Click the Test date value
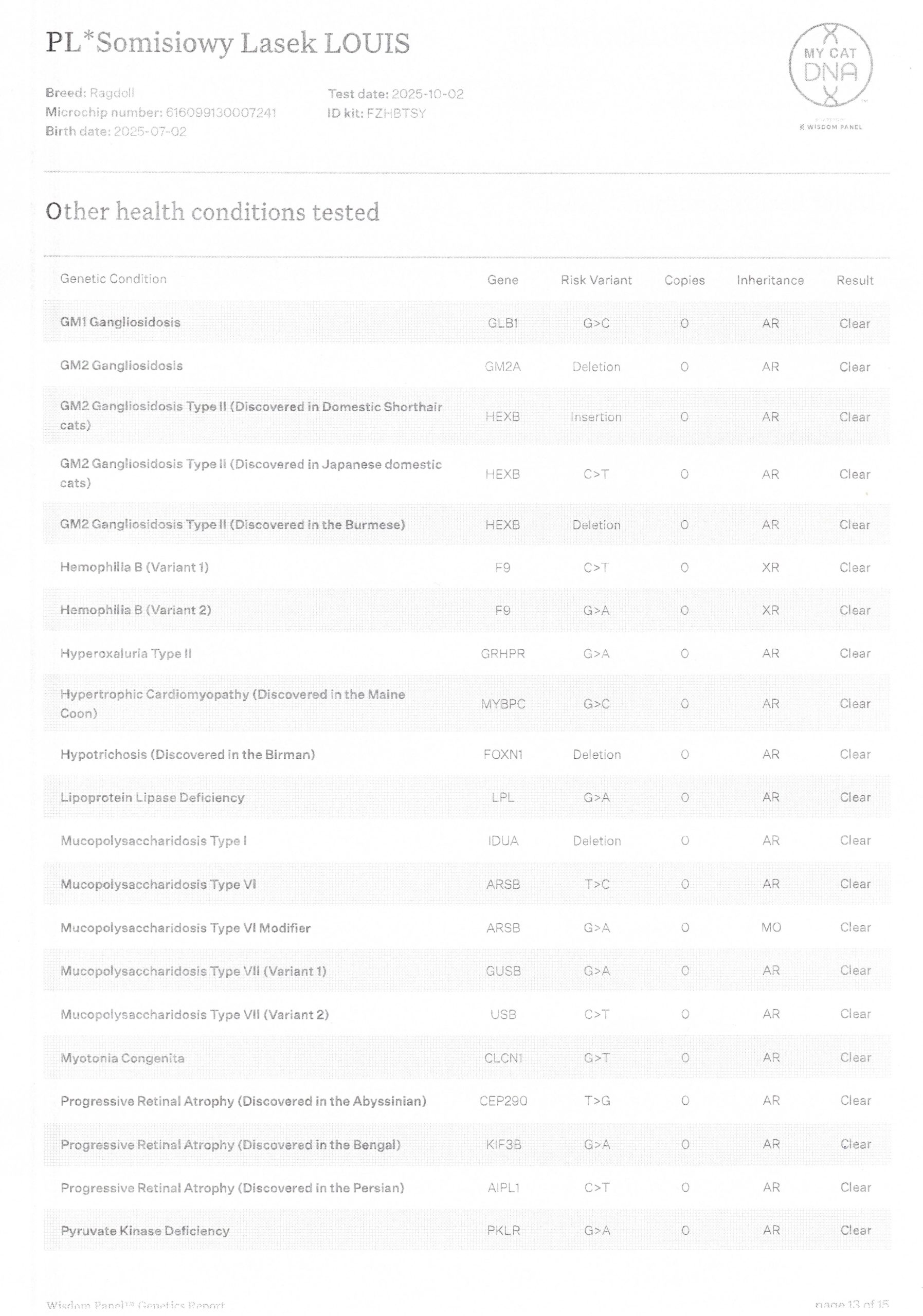 point(427,94)
